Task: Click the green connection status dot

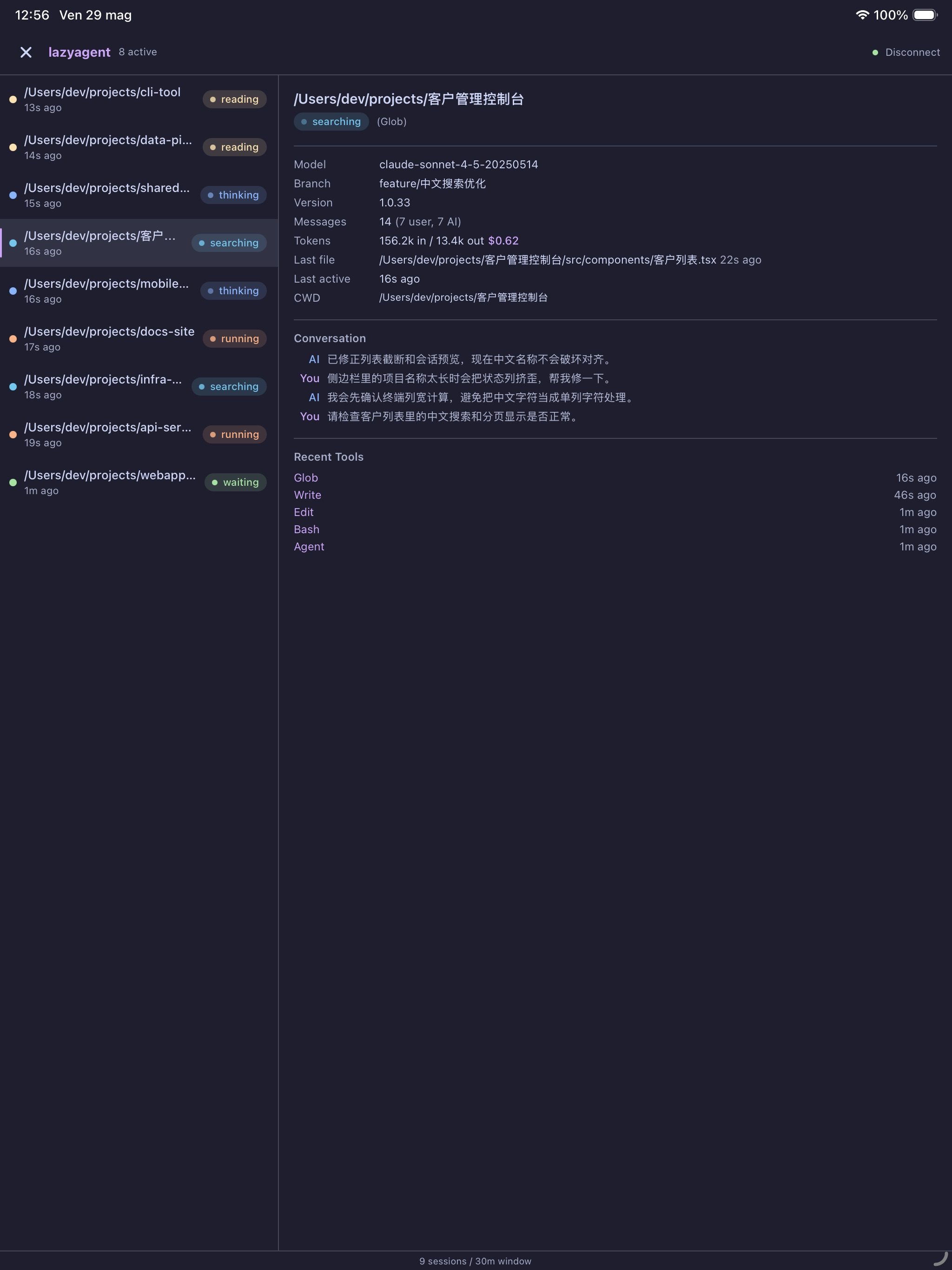Action: (875, 52)
